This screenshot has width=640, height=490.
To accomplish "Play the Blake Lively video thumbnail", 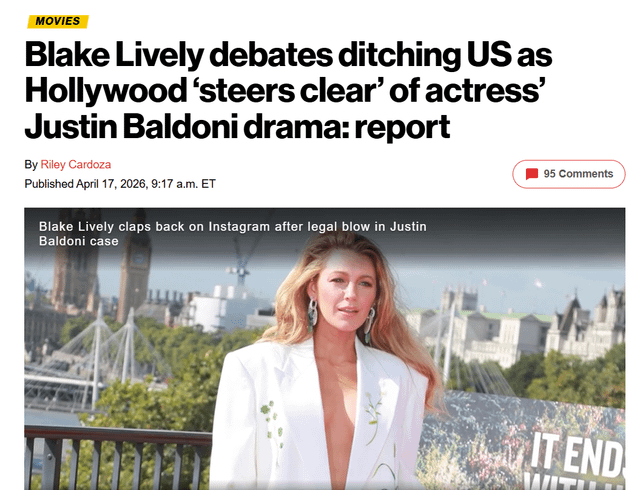I will tap(324, 349).
